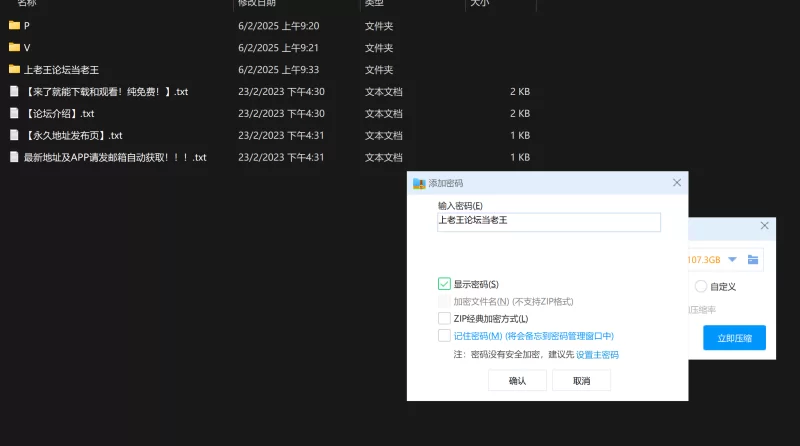Image resolution: width=800 pixels, height=446 pixels.
Task: Close the 添加密码 dialog
Action: (x=677, y=183)
